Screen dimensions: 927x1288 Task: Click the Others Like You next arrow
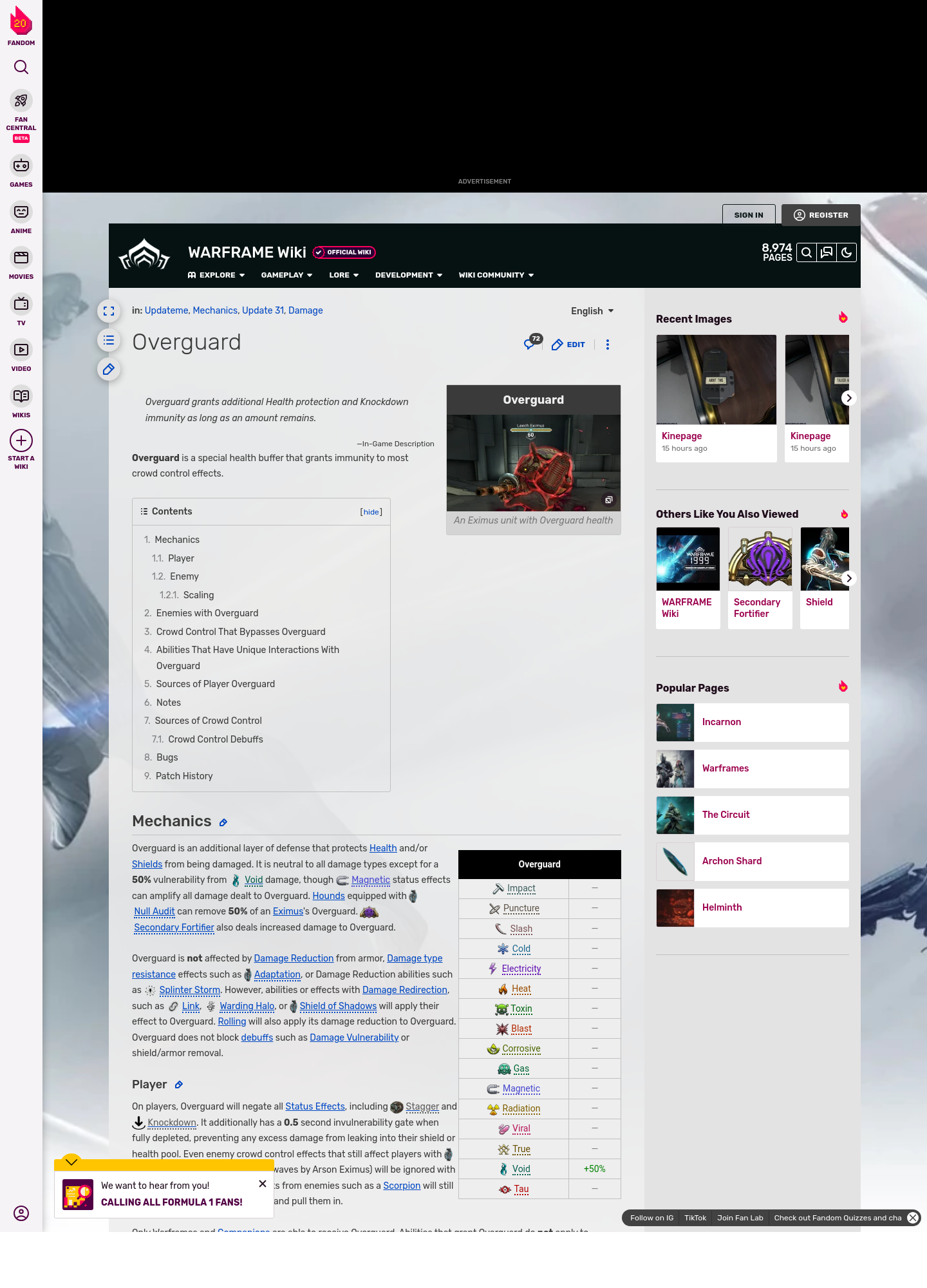point(848,578)
